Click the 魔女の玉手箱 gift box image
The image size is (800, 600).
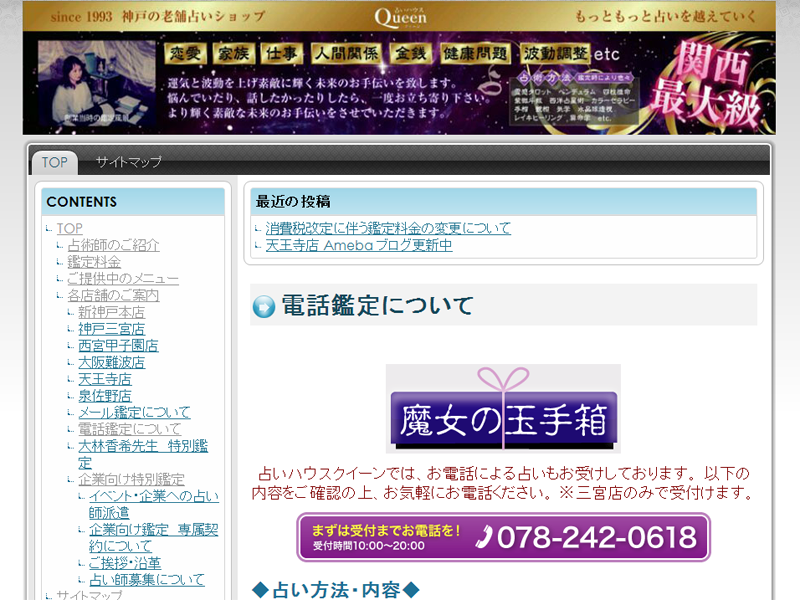point(503,409)
